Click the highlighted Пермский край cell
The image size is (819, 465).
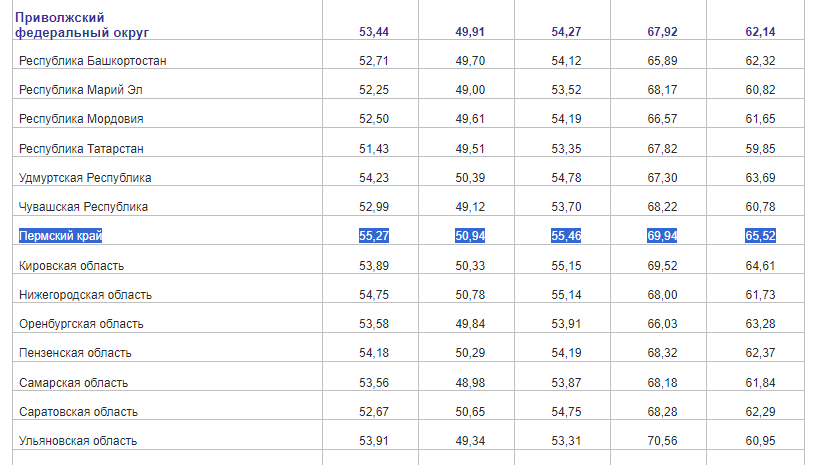[61, 236]
